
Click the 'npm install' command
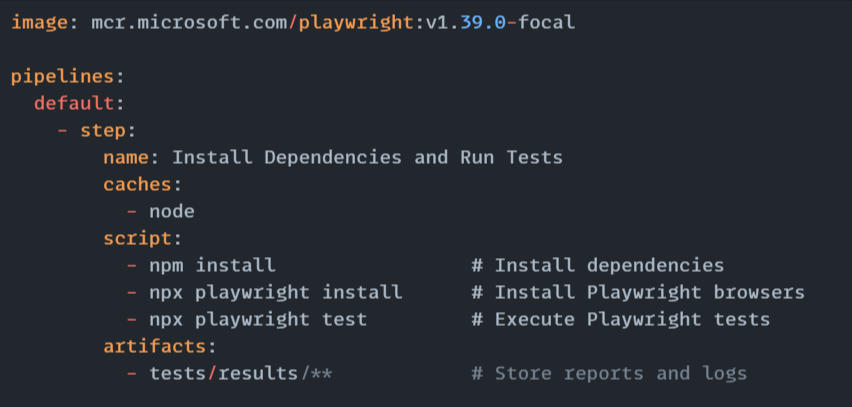point(212,265)
